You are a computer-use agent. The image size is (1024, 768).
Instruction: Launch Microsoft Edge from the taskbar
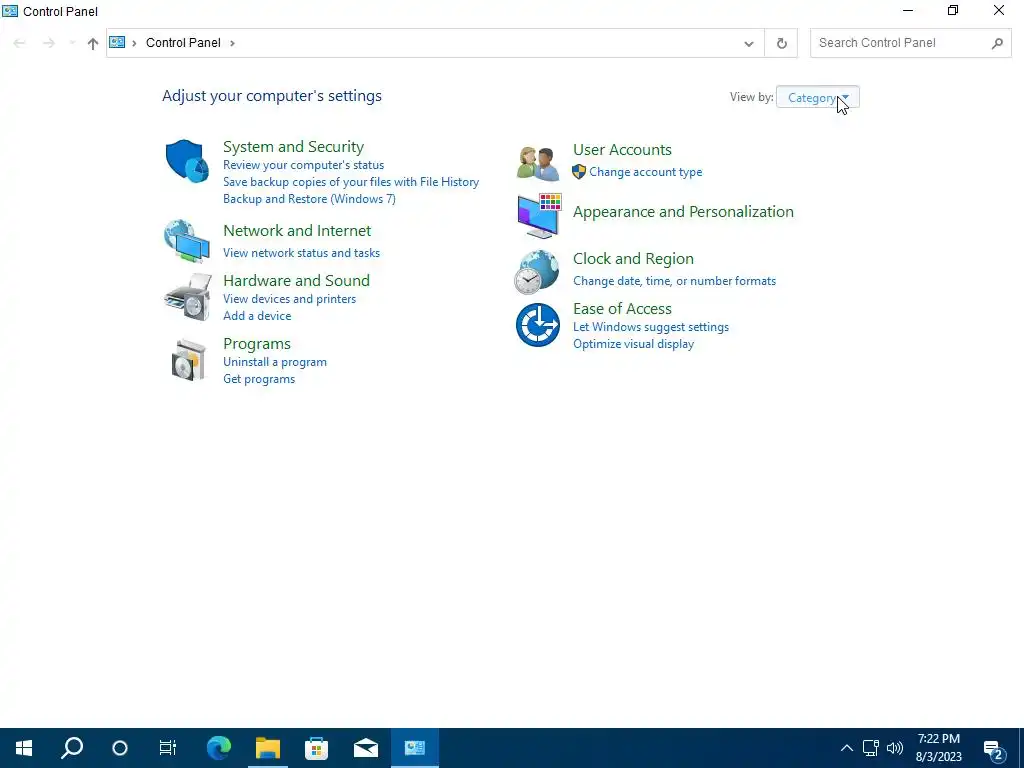pos(219,748)
